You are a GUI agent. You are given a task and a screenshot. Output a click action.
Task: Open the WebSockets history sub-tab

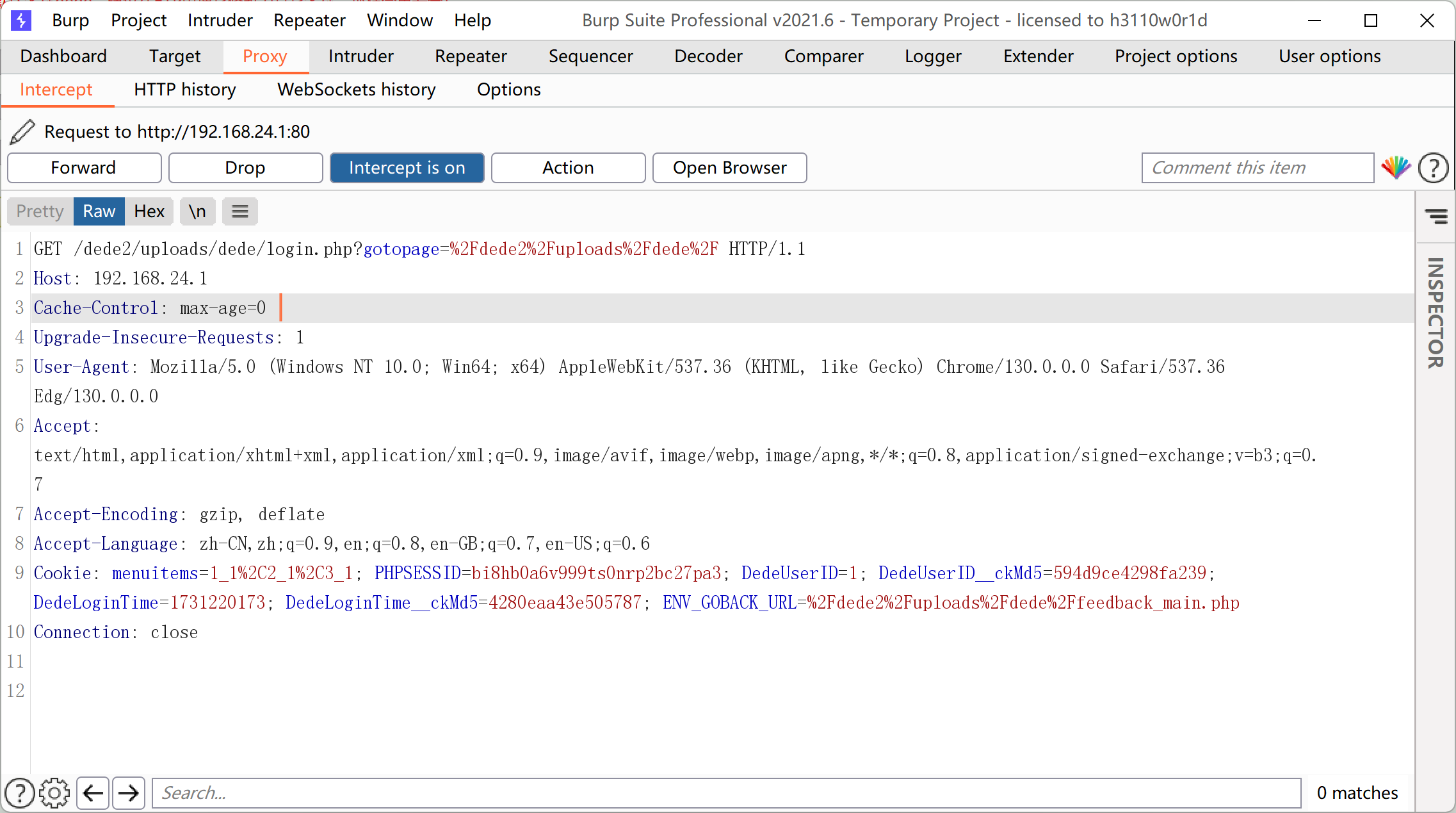click(x=357, y=90)
